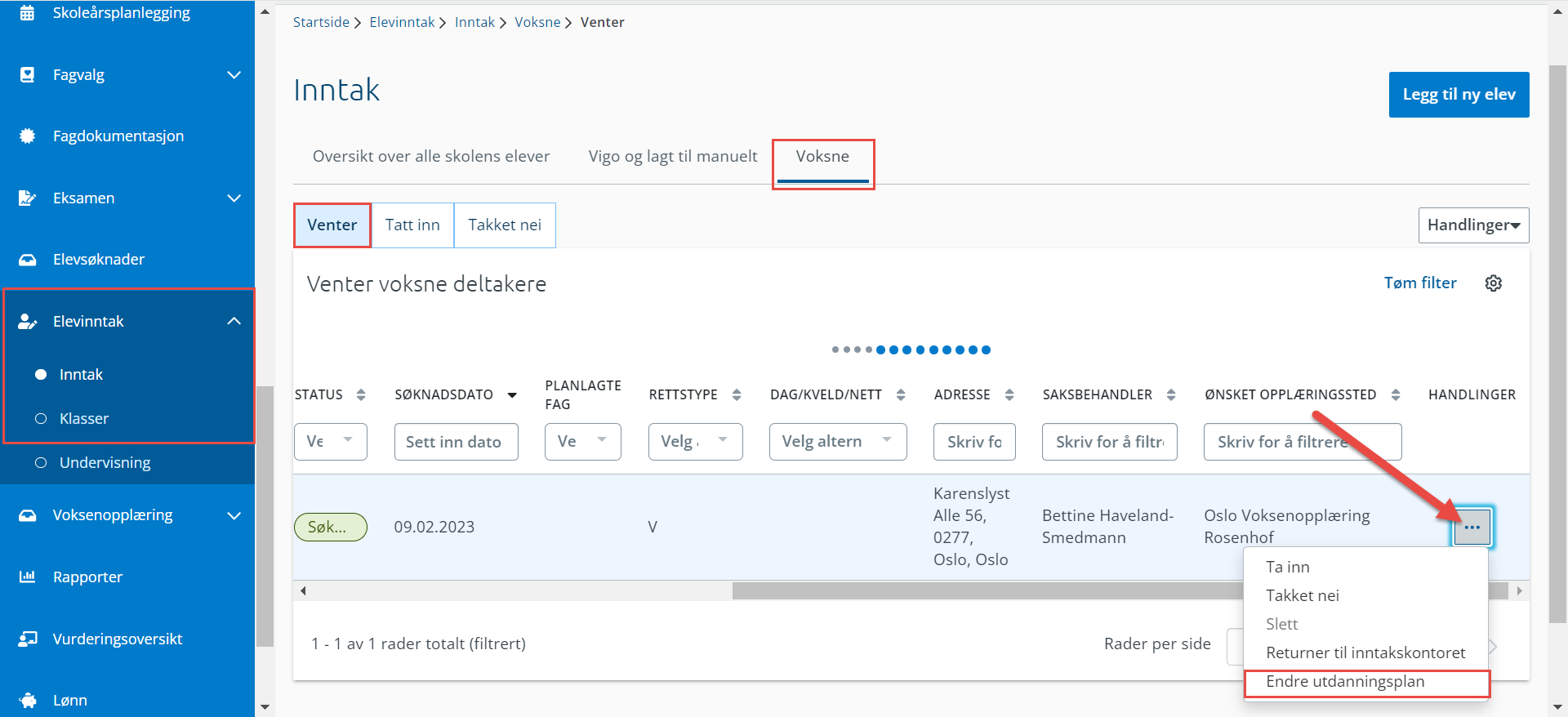Expand the Voksenopplæring menu chevron
Image resolution: width=1568 pixels, height=717 pixels.
[234, 515]
